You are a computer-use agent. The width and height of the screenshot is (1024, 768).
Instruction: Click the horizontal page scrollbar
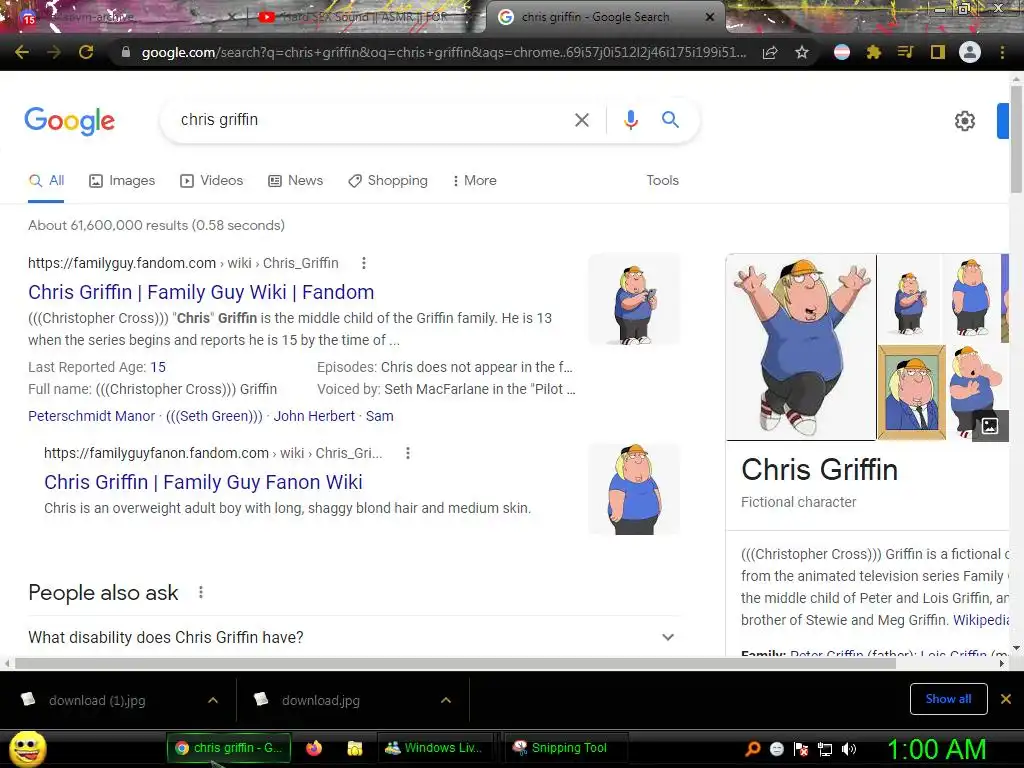tap(455, 664)
